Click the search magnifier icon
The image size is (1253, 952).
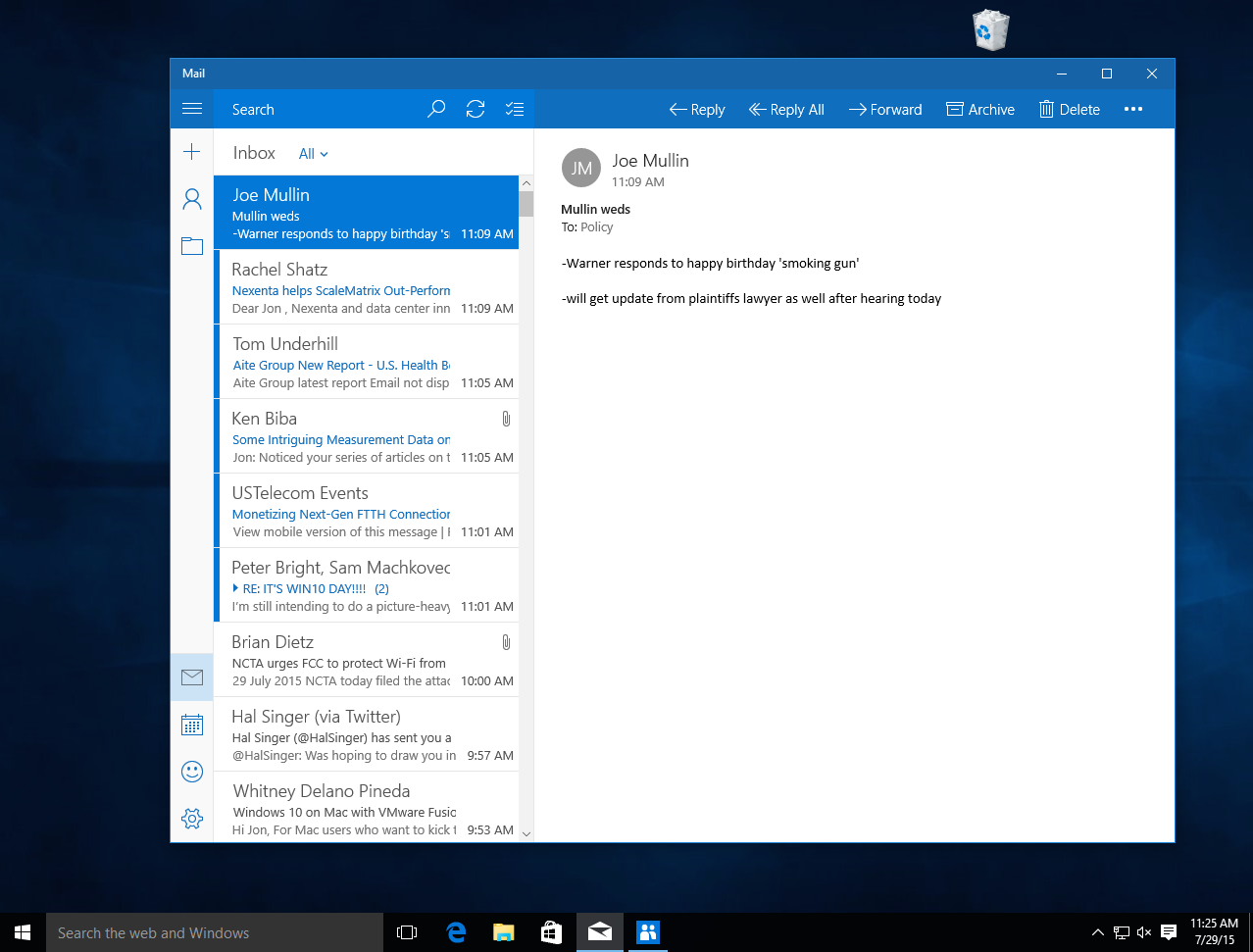pyautogui.click(x=436, y=109)
